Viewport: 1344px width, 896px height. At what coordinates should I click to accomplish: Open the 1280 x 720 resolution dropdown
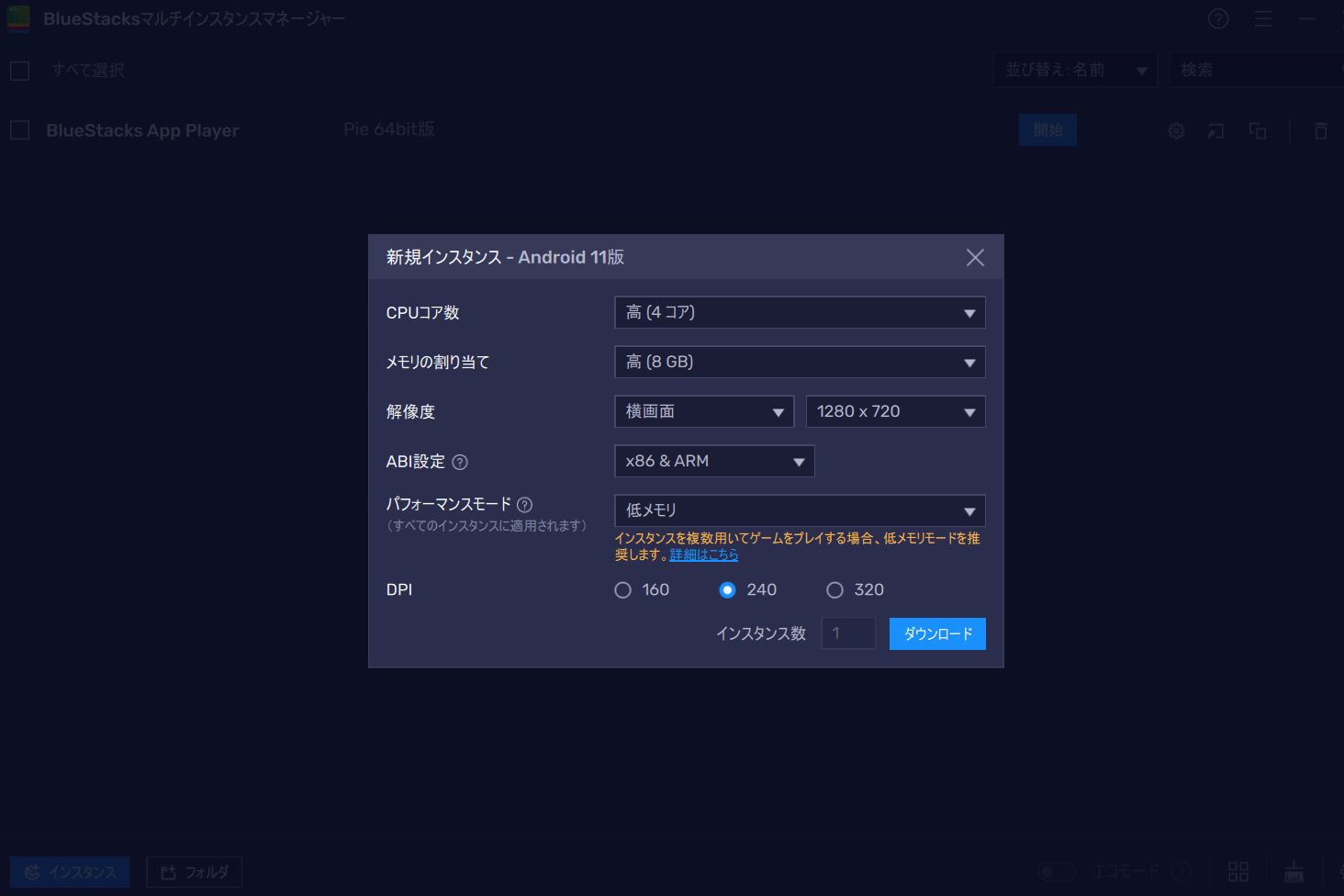(895, 412)
